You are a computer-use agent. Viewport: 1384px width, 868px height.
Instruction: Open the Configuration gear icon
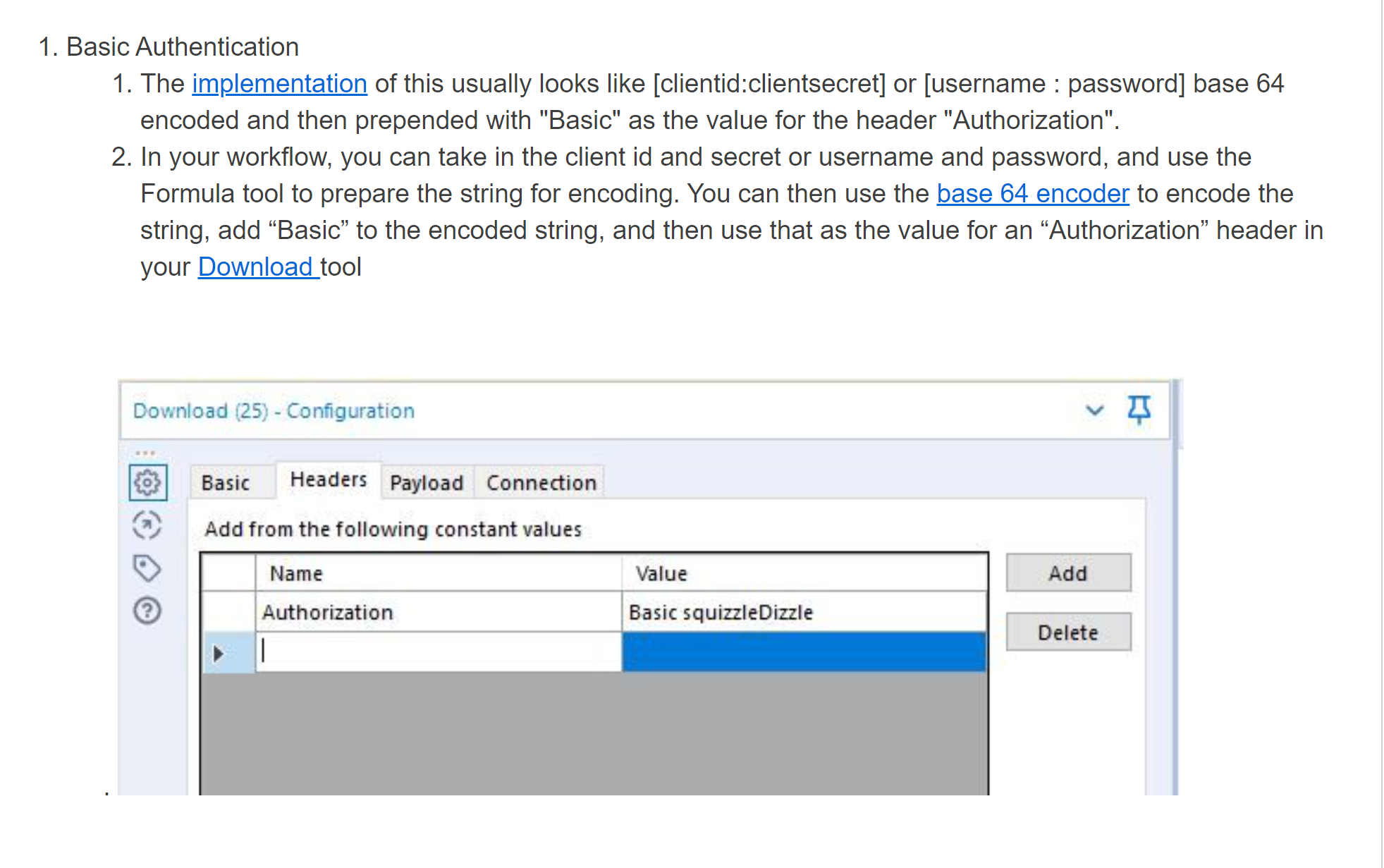pyautogui.click(x=147, y=483)
